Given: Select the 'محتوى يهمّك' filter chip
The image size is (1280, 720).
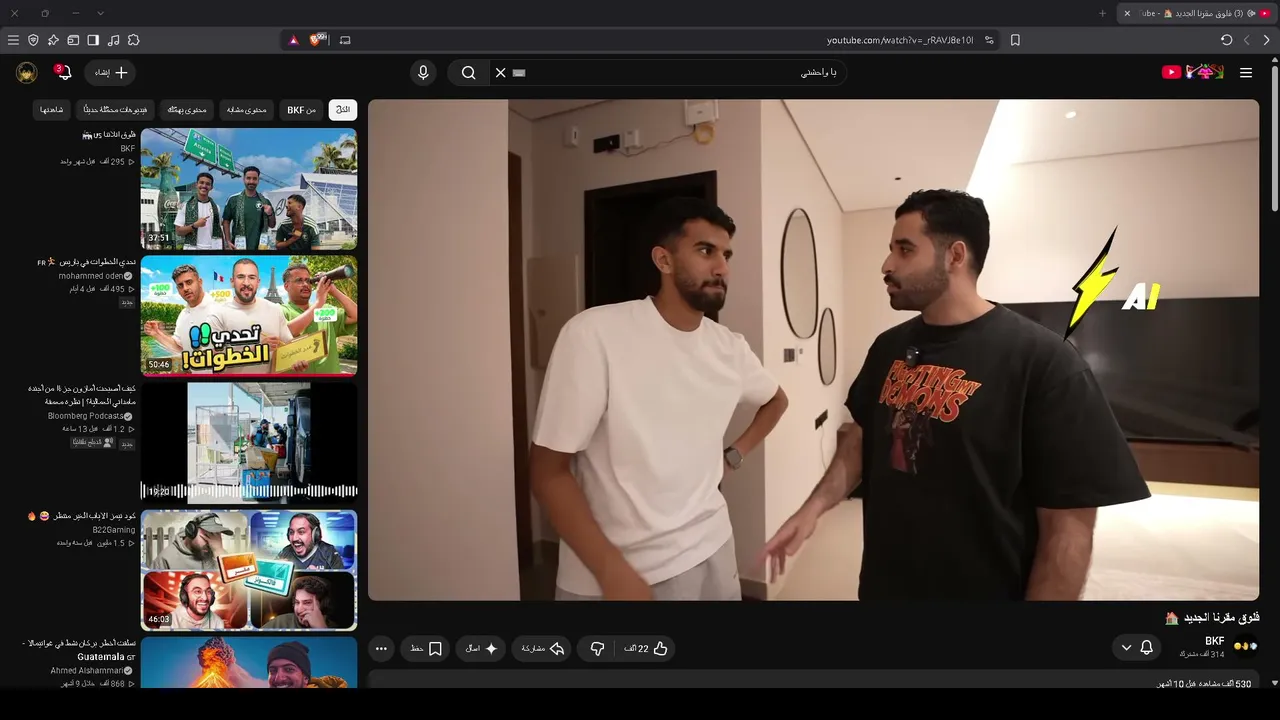Looking at the screenshot, I should click(187, 110).
